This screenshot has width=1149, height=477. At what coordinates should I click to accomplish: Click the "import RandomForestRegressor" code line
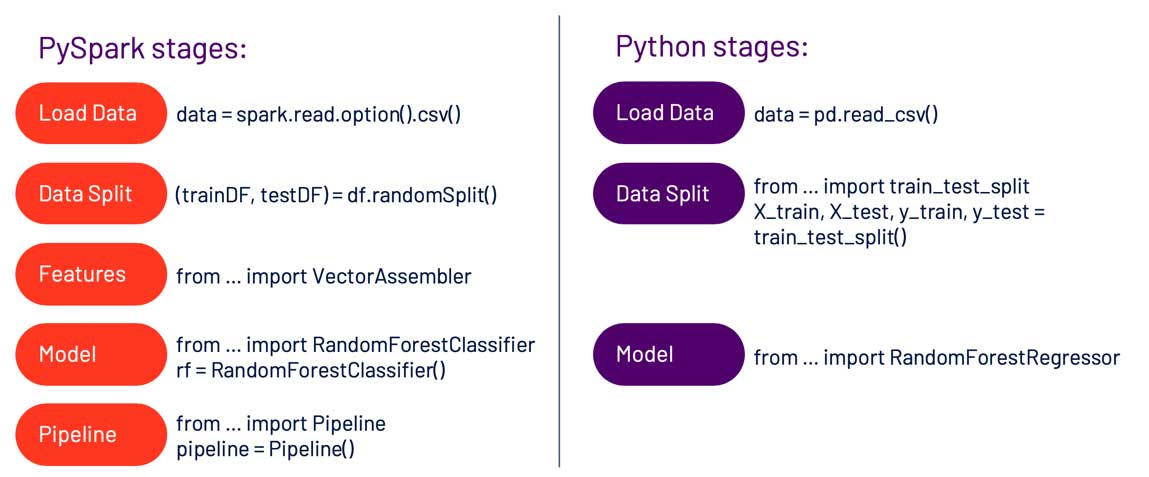tap(936, 357)
